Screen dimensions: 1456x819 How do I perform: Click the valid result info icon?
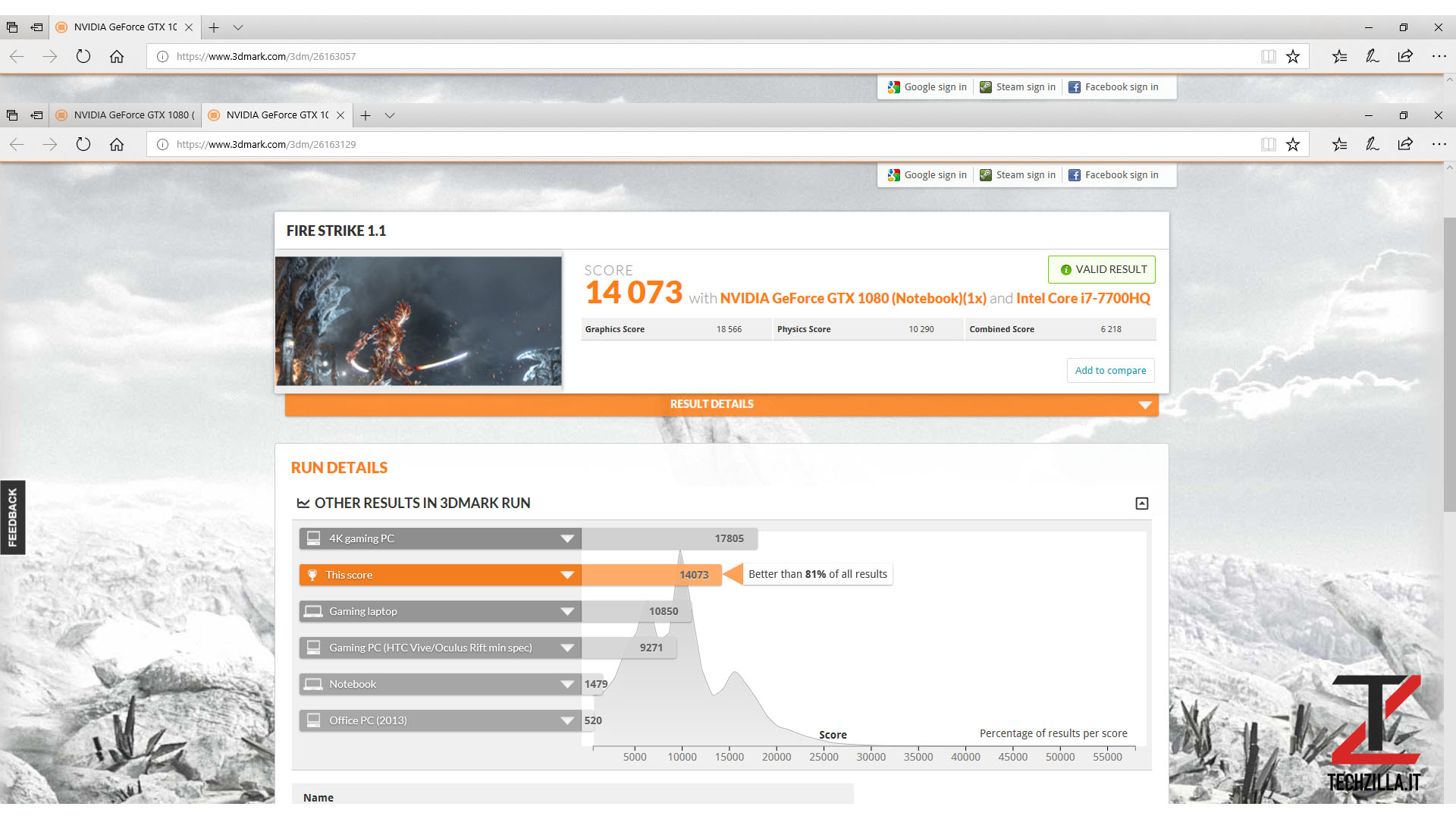[1065, 270]
